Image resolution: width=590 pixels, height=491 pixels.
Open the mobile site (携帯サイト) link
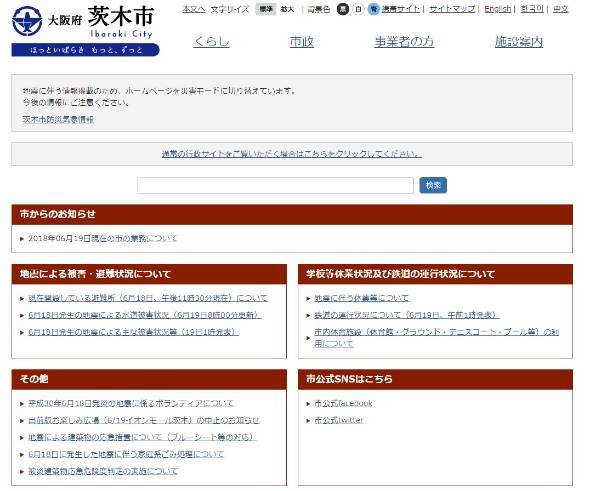click(400, 9)
